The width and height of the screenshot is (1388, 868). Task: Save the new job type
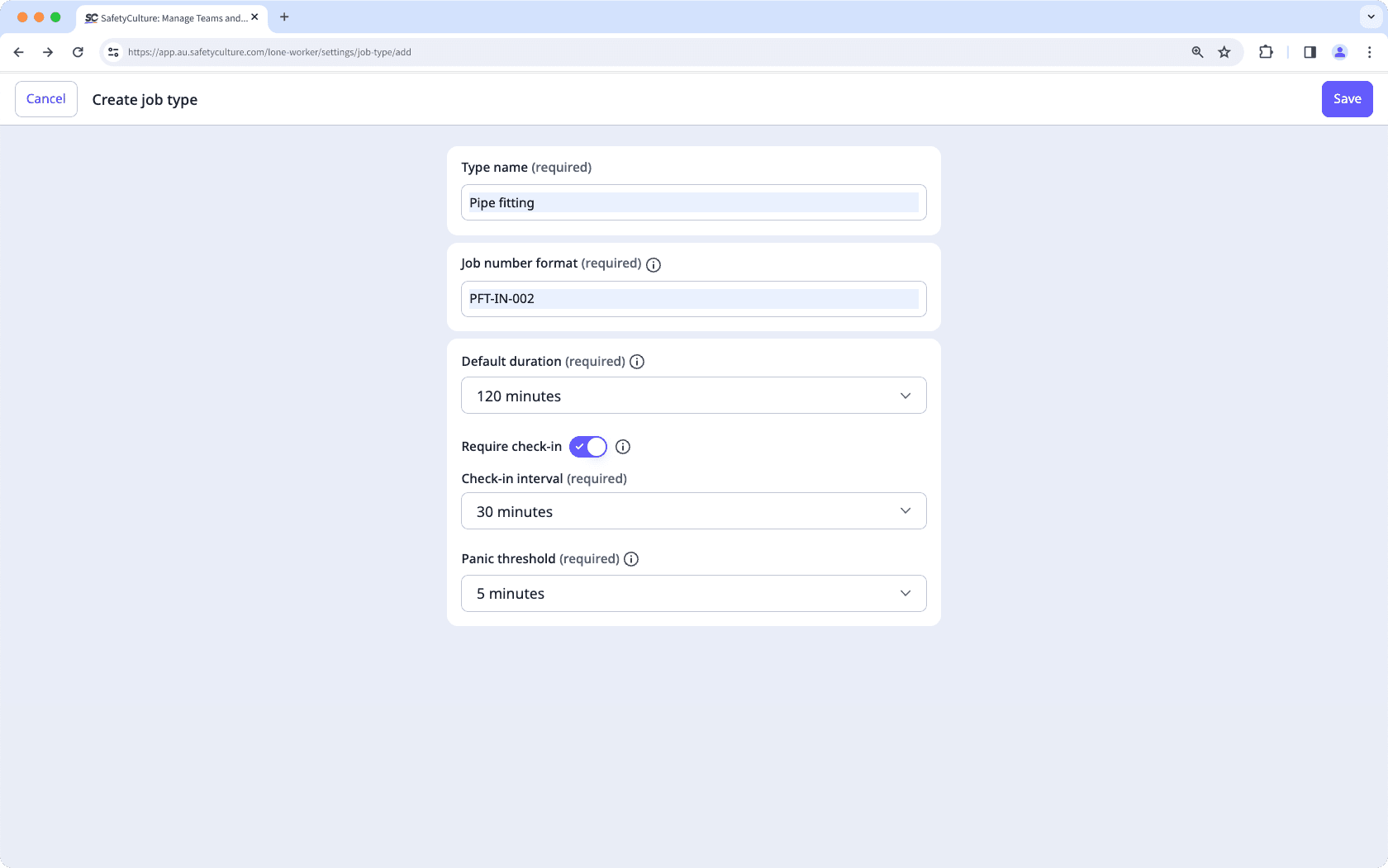(x=1347, y=98)
